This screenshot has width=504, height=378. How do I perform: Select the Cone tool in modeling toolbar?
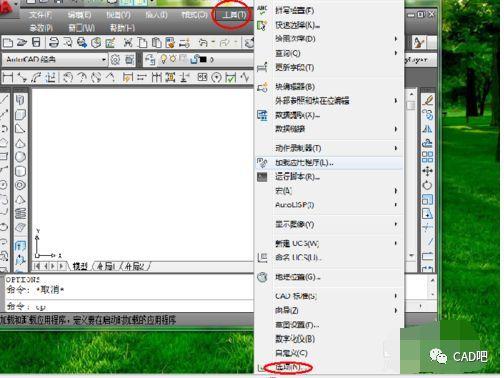point(20,143)
